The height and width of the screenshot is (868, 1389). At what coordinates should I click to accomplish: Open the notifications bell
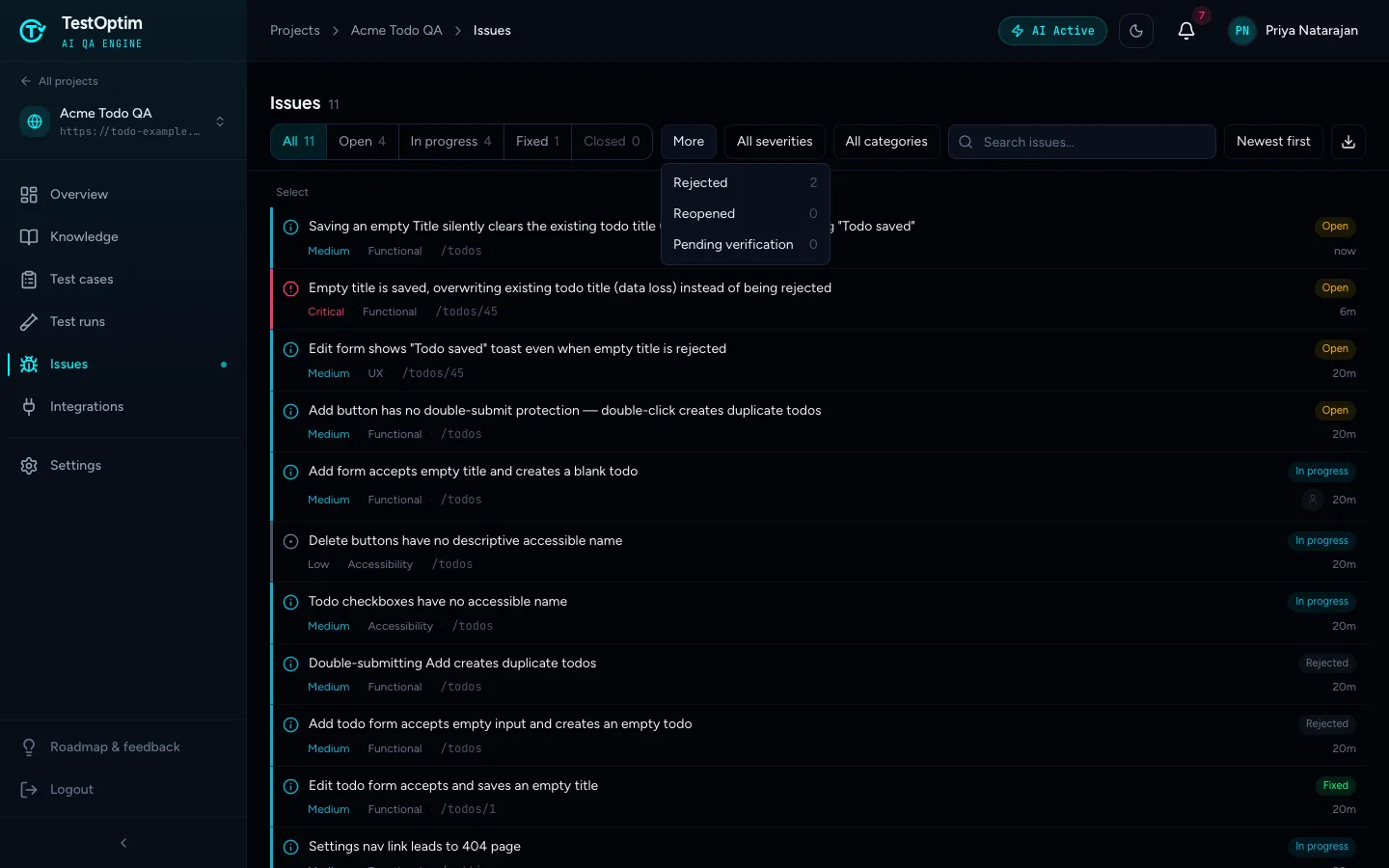coord(1186,31)
